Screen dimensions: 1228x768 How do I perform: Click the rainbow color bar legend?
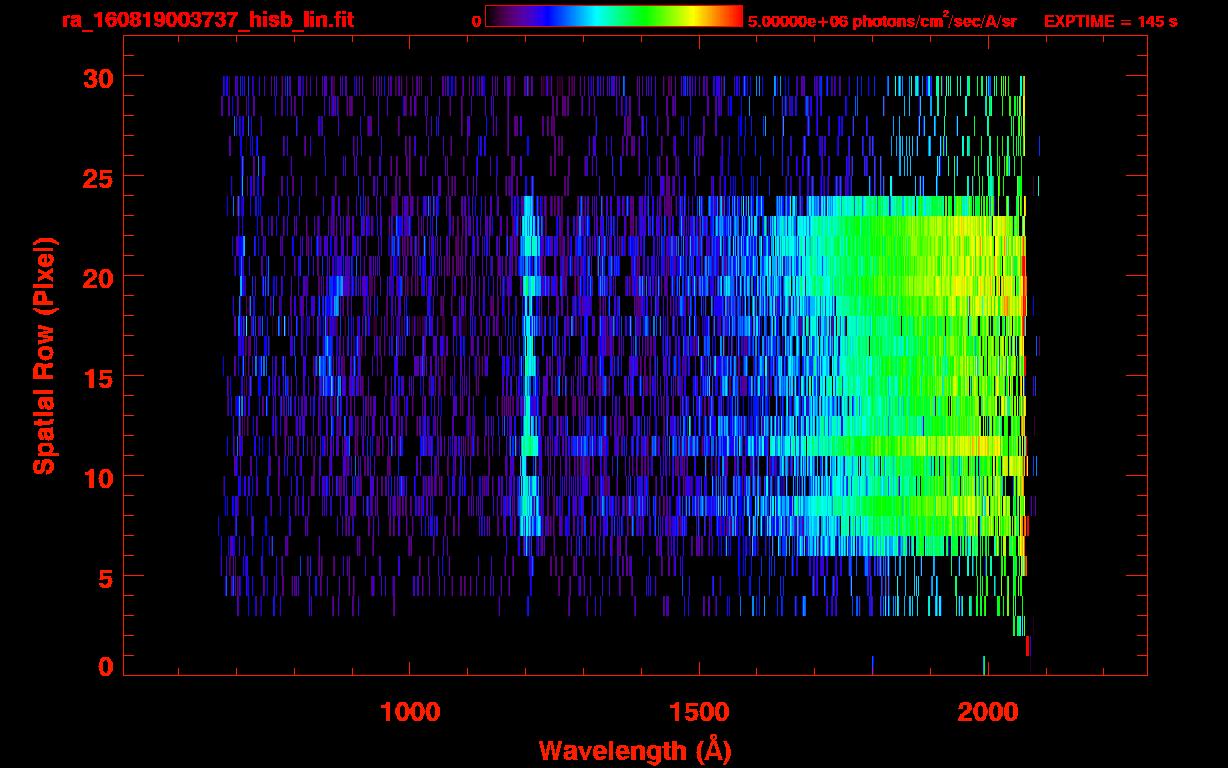(614, 16)
